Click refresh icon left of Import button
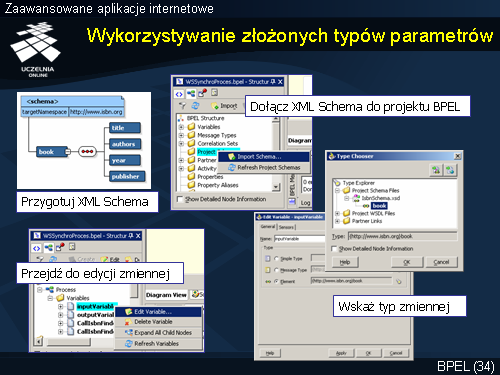This screenshot has width=500, height=375. (195, 106)
